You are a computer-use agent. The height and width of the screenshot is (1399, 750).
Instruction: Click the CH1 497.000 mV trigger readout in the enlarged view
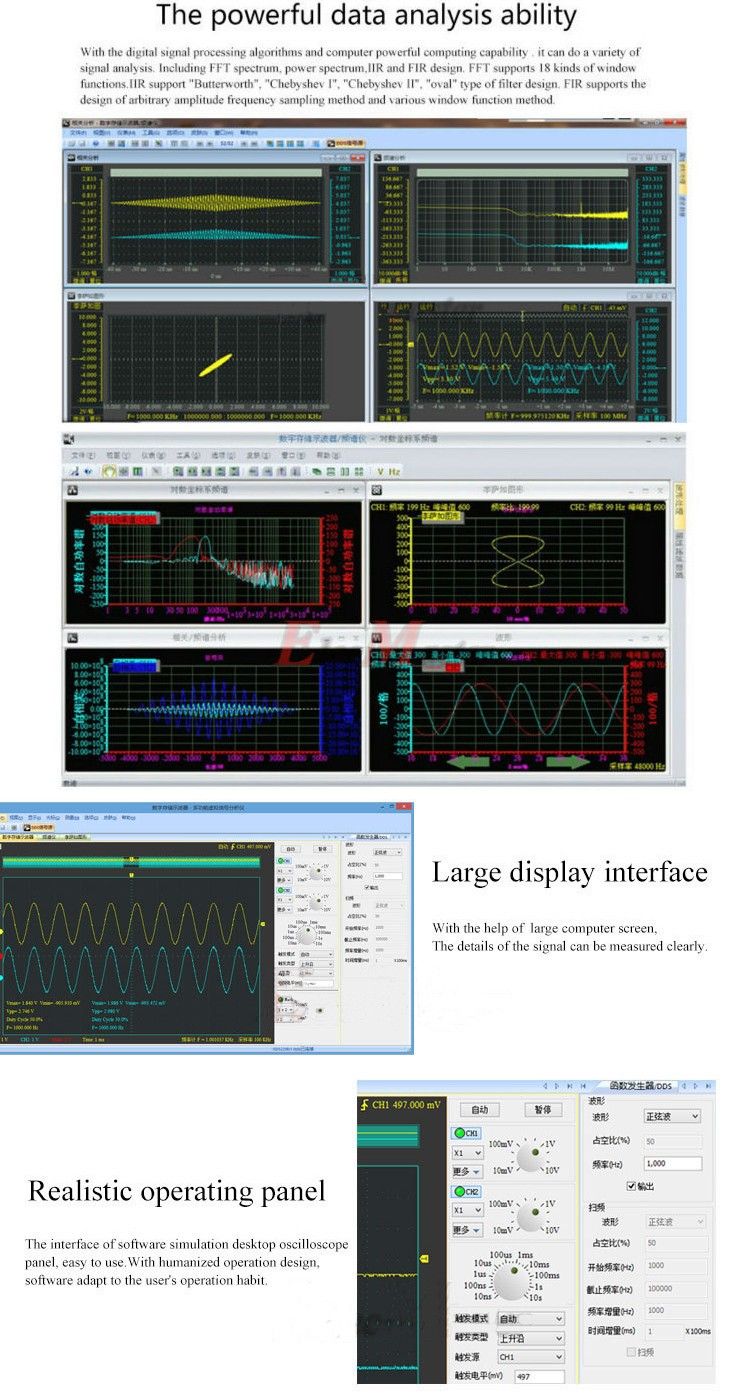coord(399,1105)
